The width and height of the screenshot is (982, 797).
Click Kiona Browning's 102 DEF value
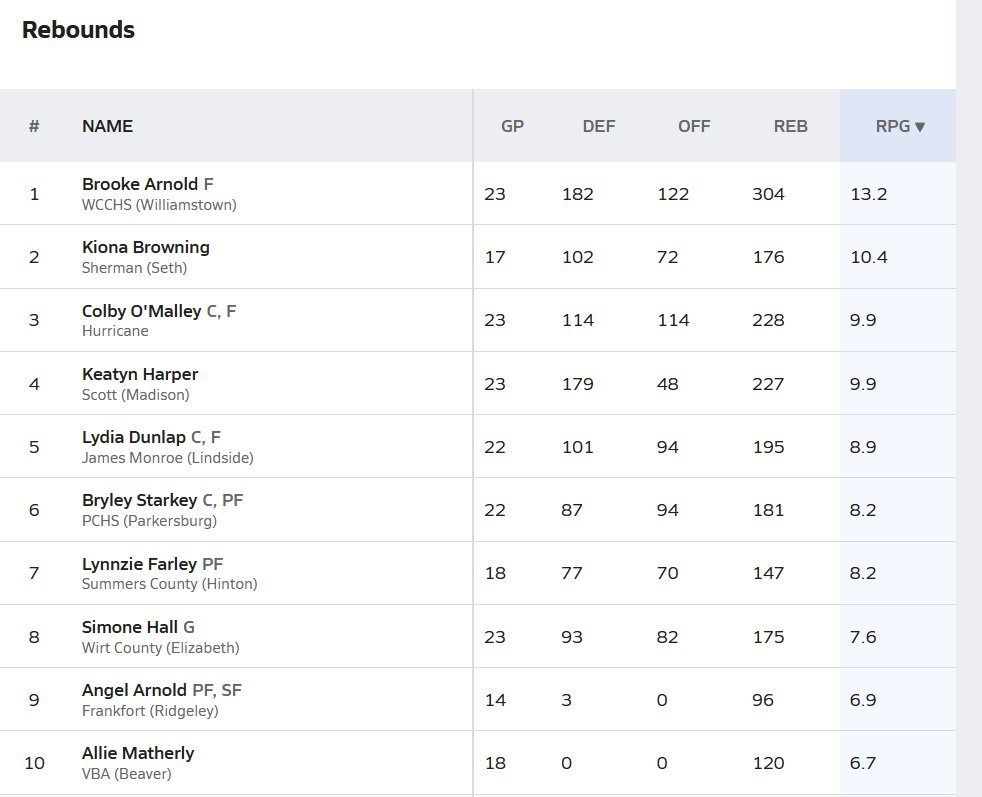[577, 257]
